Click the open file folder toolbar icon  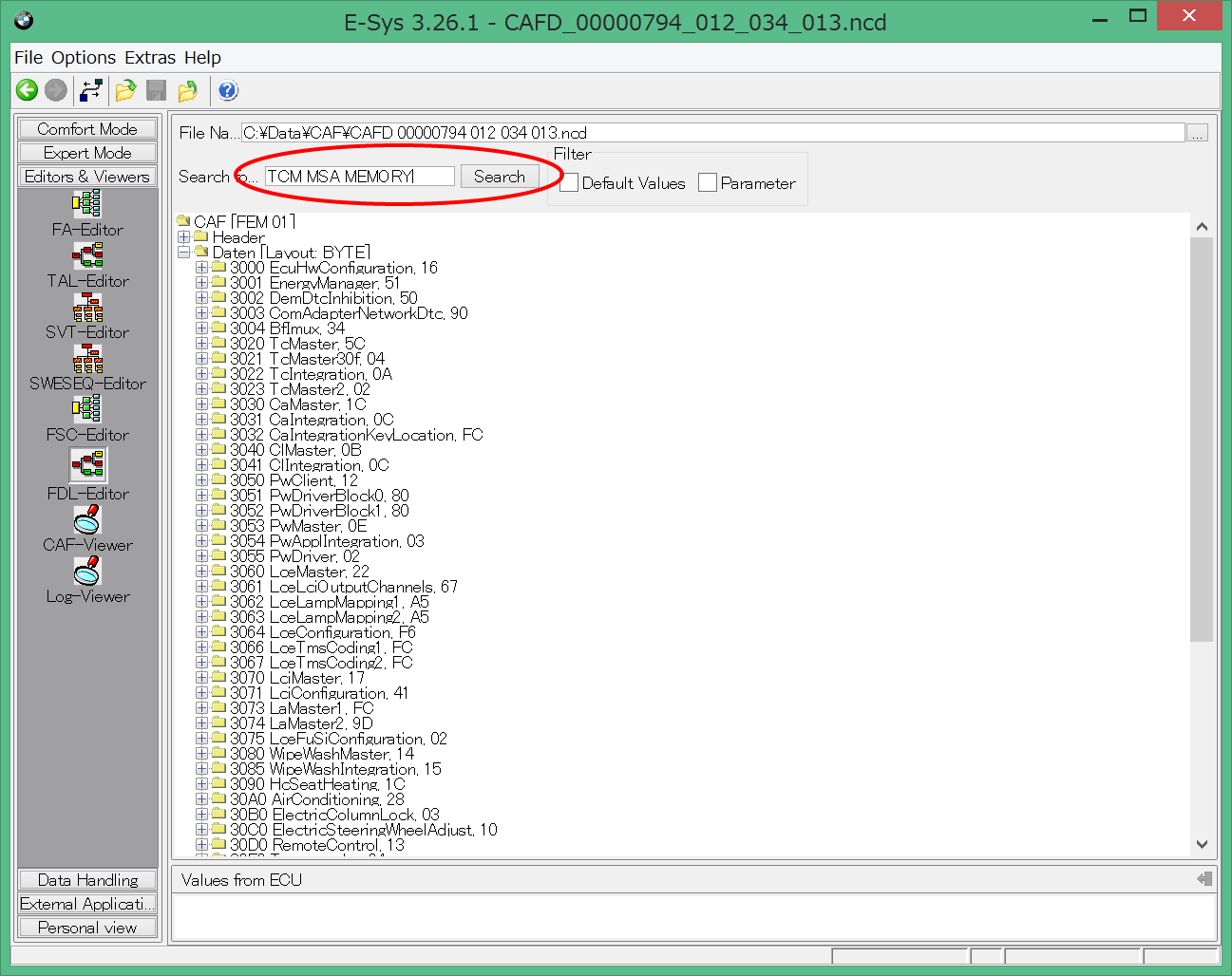coord(125,90)
